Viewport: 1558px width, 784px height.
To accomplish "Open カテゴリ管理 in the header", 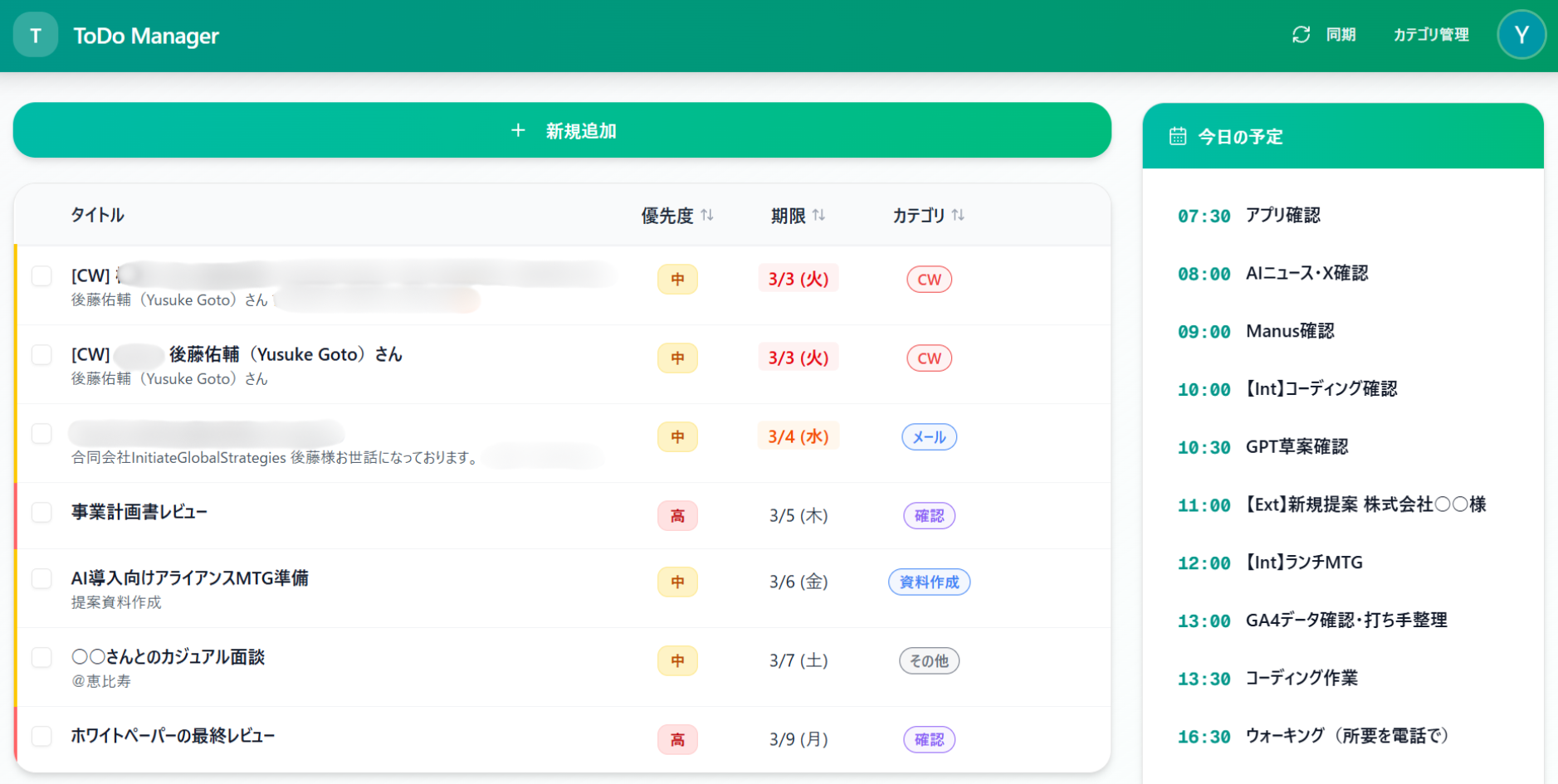I will 1430,35.
